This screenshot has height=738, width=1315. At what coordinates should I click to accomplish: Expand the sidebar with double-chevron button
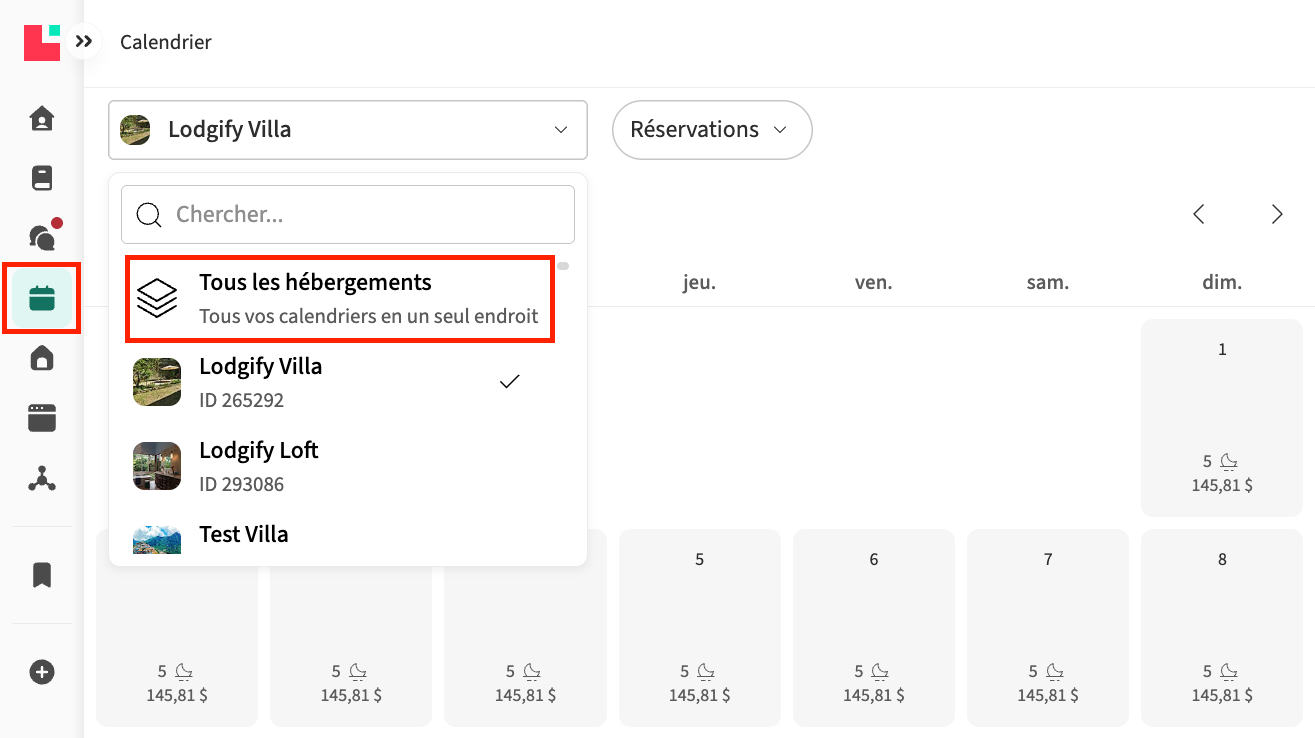(x=84, y=42)
